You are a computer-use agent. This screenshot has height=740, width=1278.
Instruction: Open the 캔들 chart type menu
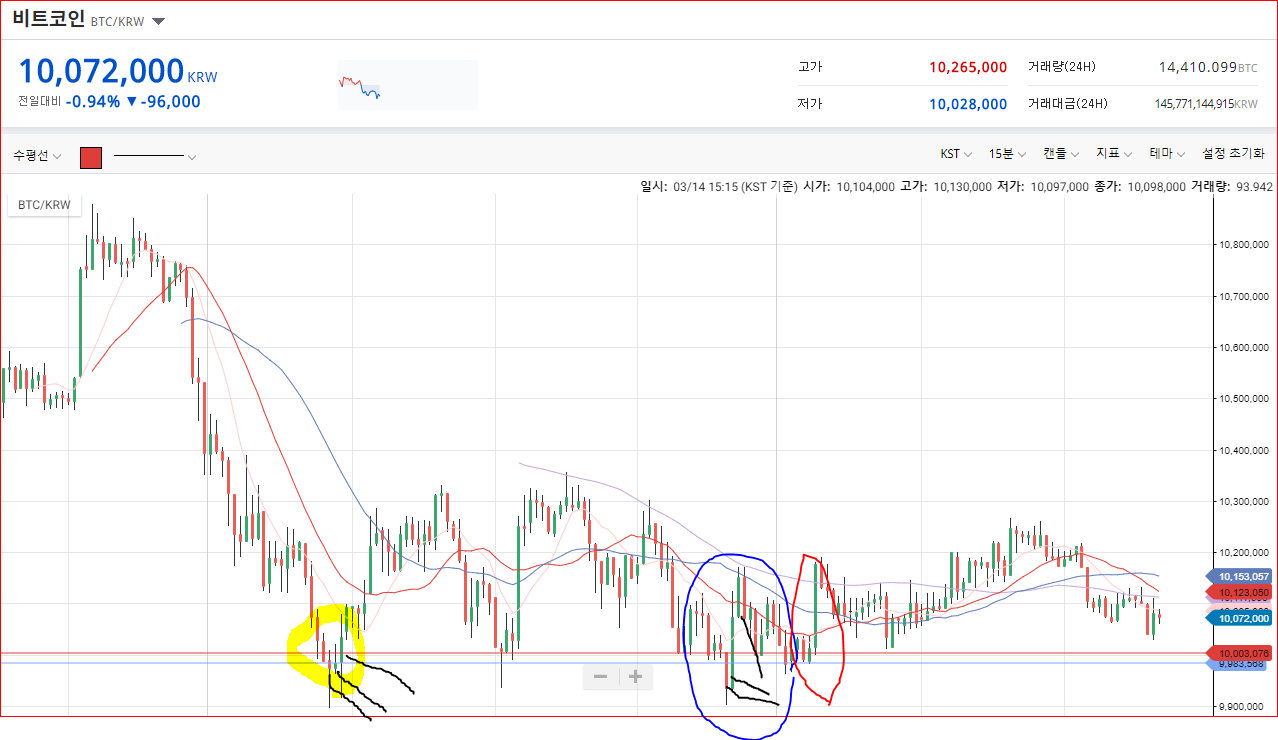[x=1061, y=154]
